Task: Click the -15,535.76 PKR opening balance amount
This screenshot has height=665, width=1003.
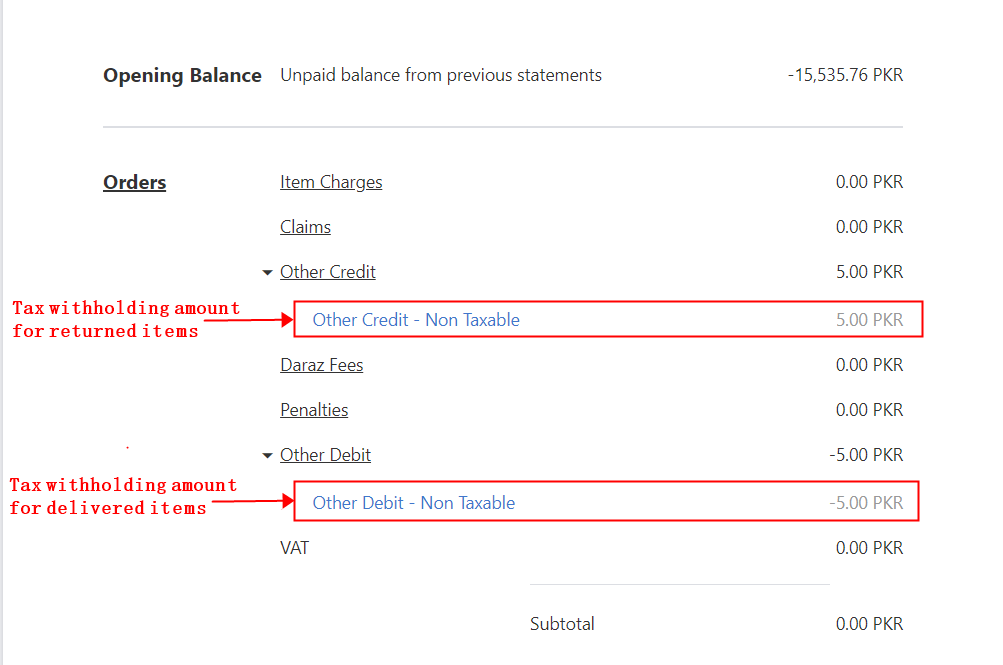Action: coord(845,75)
